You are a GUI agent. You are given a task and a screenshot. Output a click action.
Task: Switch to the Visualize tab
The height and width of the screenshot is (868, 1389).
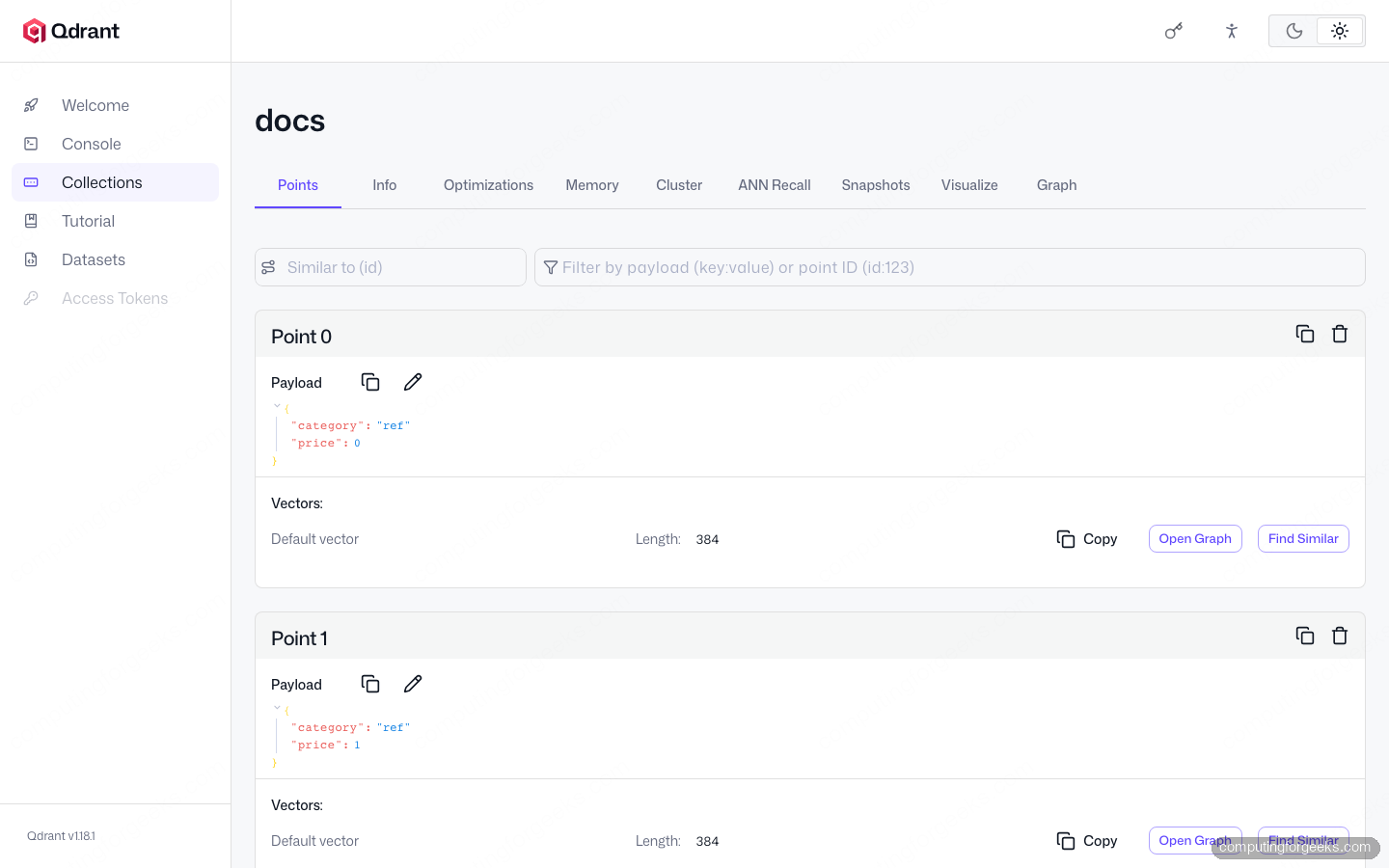969,185
